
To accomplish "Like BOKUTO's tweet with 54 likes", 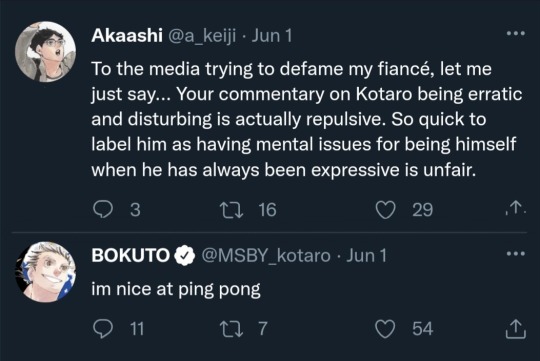I will click(x=385, y=329).
